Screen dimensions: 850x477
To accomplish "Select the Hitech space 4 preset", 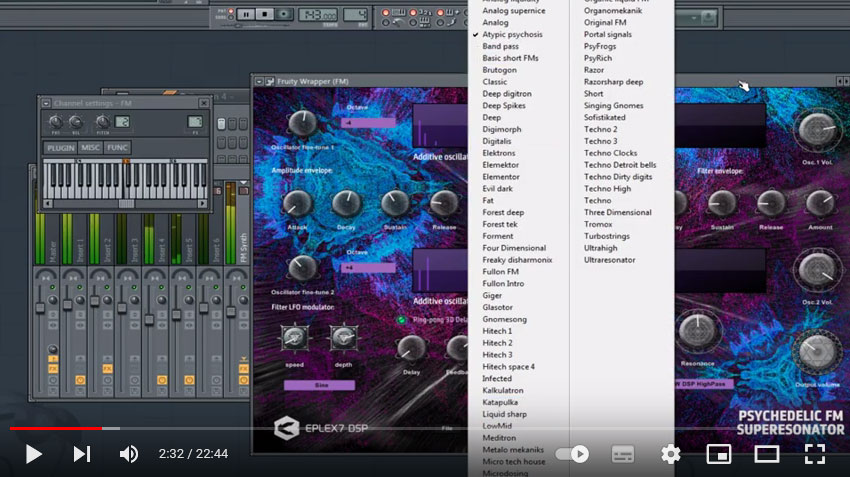I will tap(508, 366).
